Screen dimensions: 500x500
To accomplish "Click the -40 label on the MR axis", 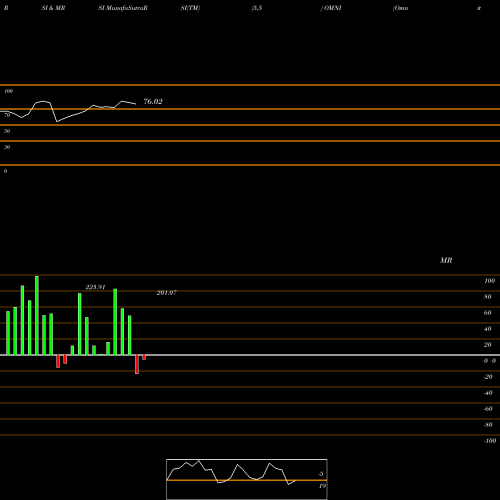I will tap(488, 393).
